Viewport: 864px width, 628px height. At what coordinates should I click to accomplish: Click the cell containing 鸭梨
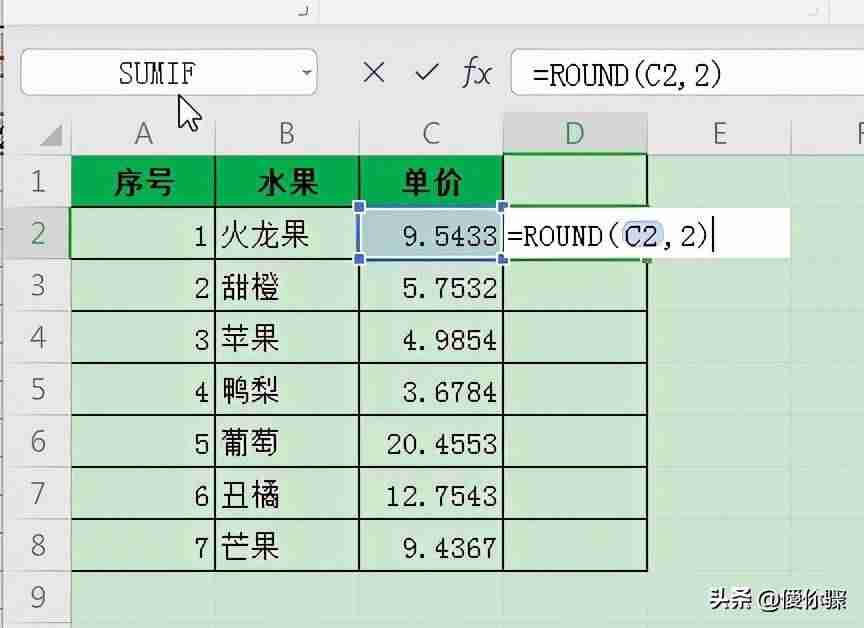point(287,389)
